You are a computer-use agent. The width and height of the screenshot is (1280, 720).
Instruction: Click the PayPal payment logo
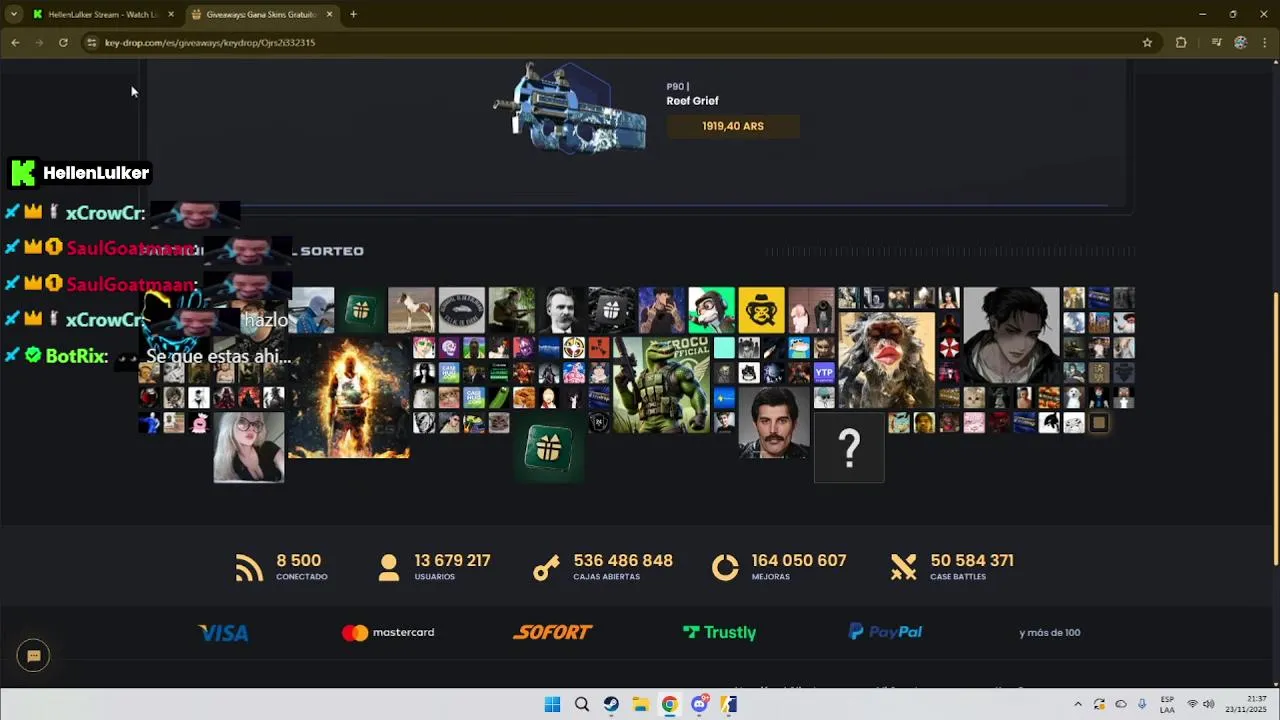point(885,632)
